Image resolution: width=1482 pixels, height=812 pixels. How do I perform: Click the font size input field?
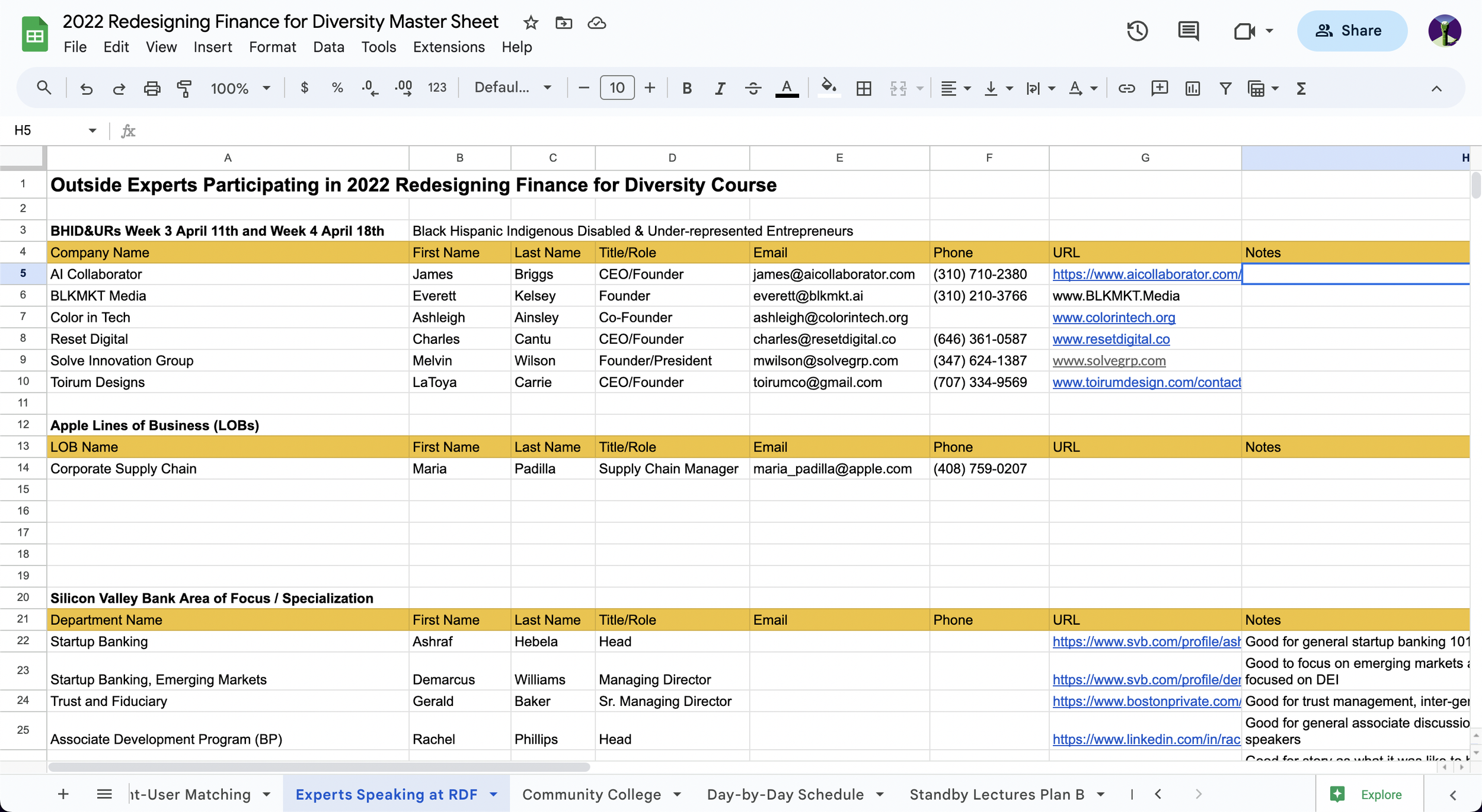617,88
